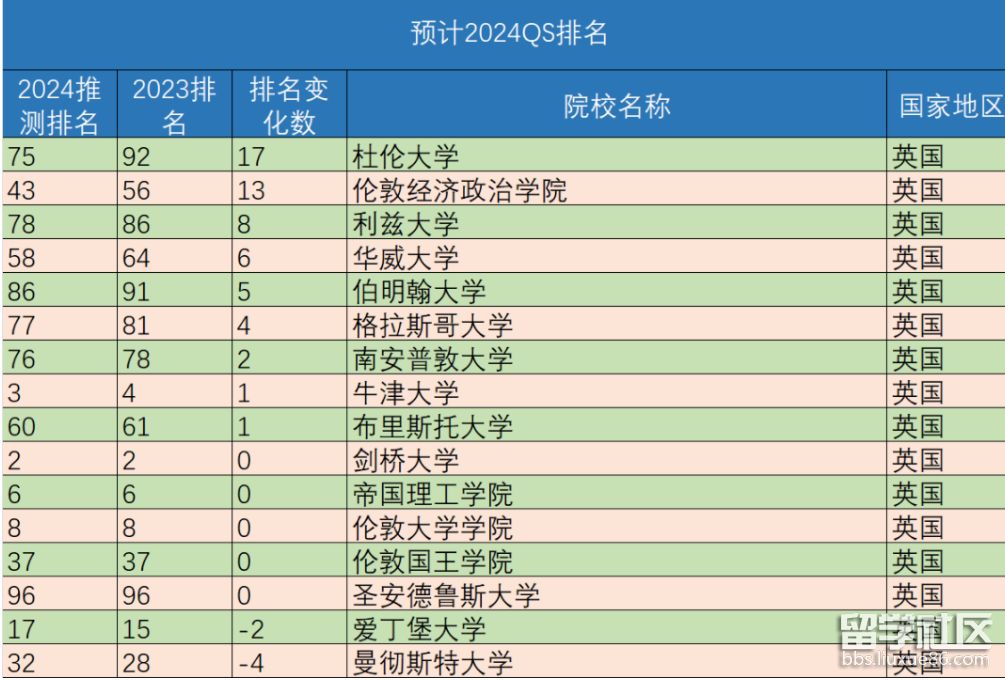Click 2023 rank 61 for 布里斯托大学
This screenshot has width=1005, height=681.
point(136,427)
